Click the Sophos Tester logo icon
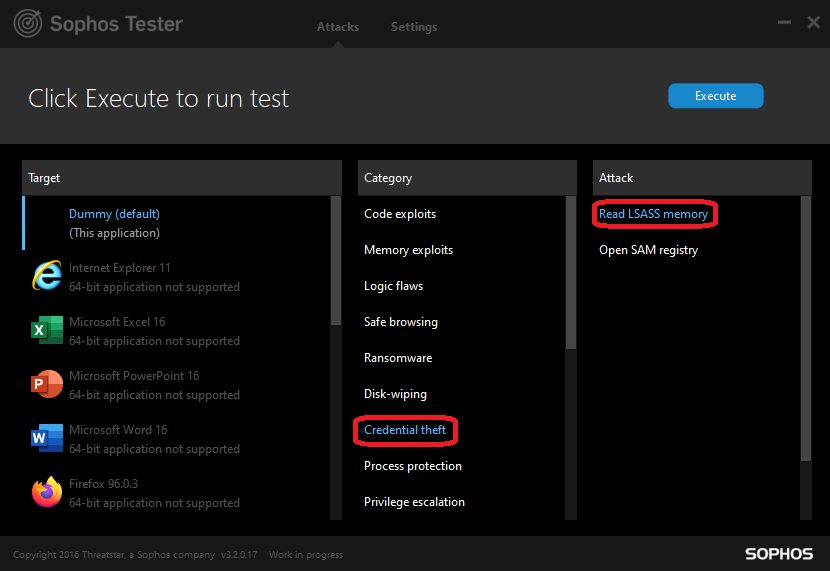The height and width of the screenshot is (571, 830). click(27, 23)
